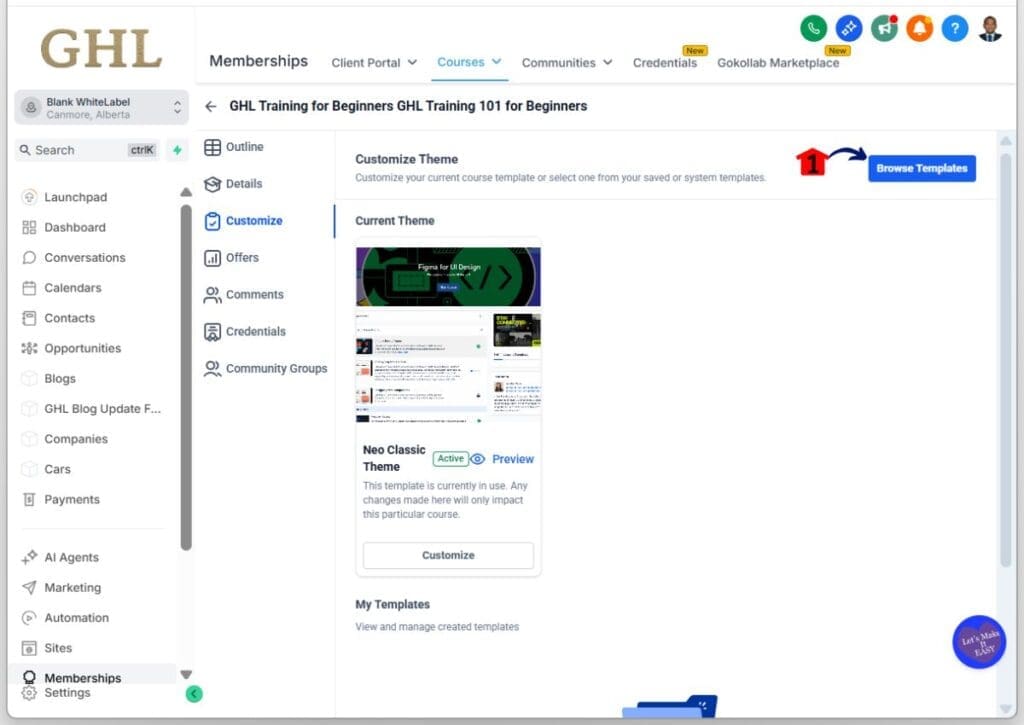This screenshot has width=1024, height=725.
Task: Click the green phone dialer icon
Action: (x=814, y=28)
